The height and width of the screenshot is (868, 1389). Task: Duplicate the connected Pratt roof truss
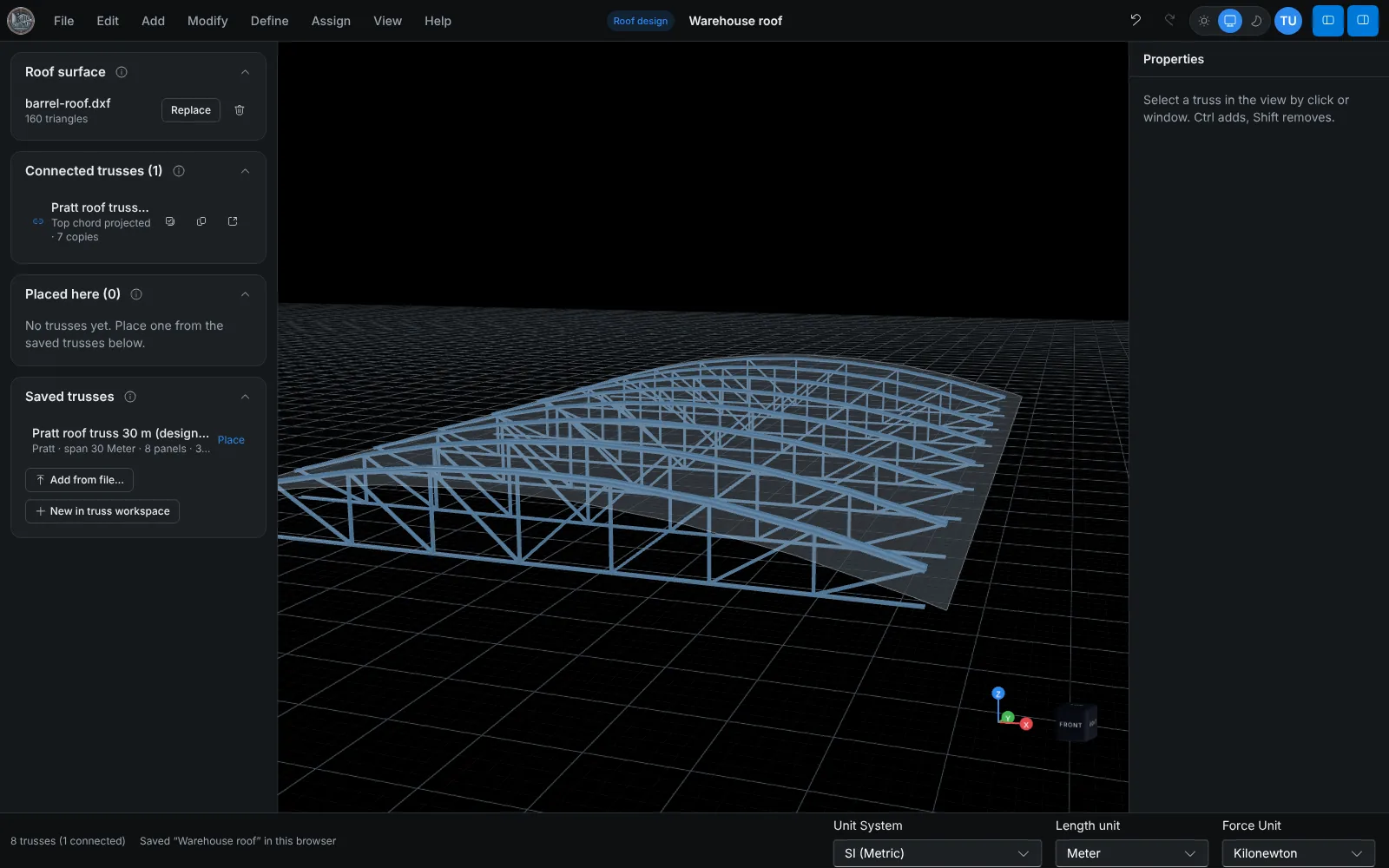coord(201,221)
